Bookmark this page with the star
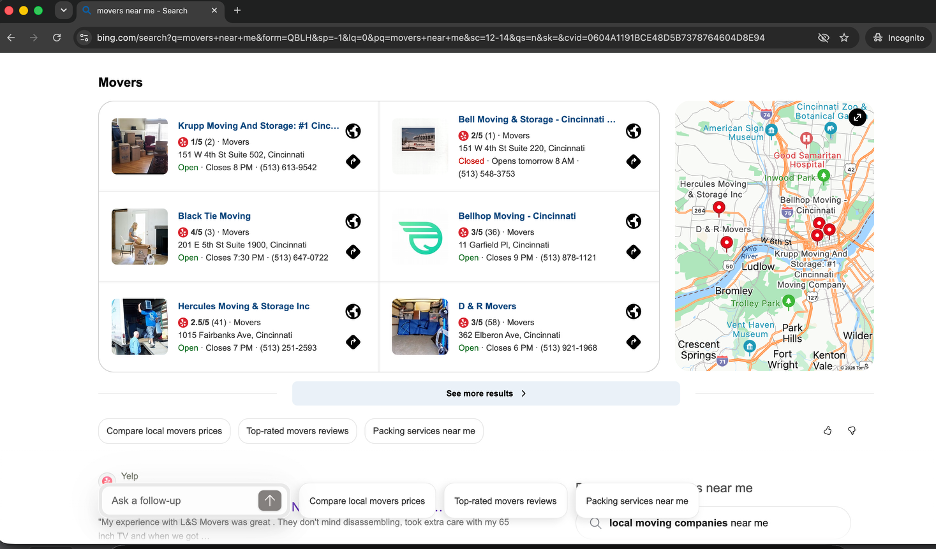Viewport: 936px width, 550px height. [x=844, y=38]
